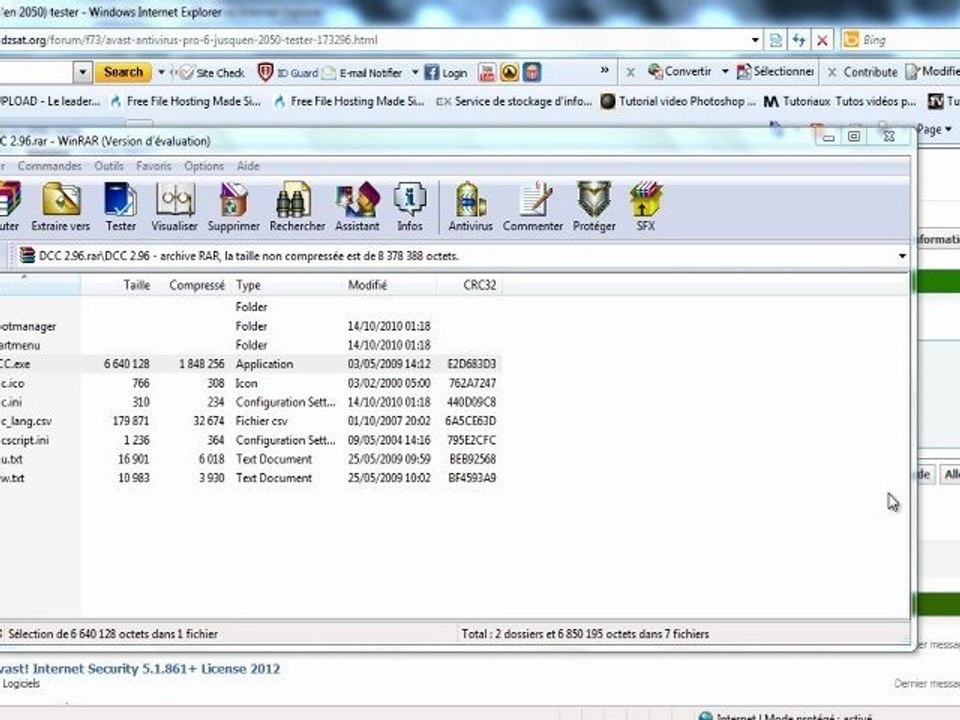960x720 pixels.
Task: Select the Fichier csv row
Action: point(250,421)
